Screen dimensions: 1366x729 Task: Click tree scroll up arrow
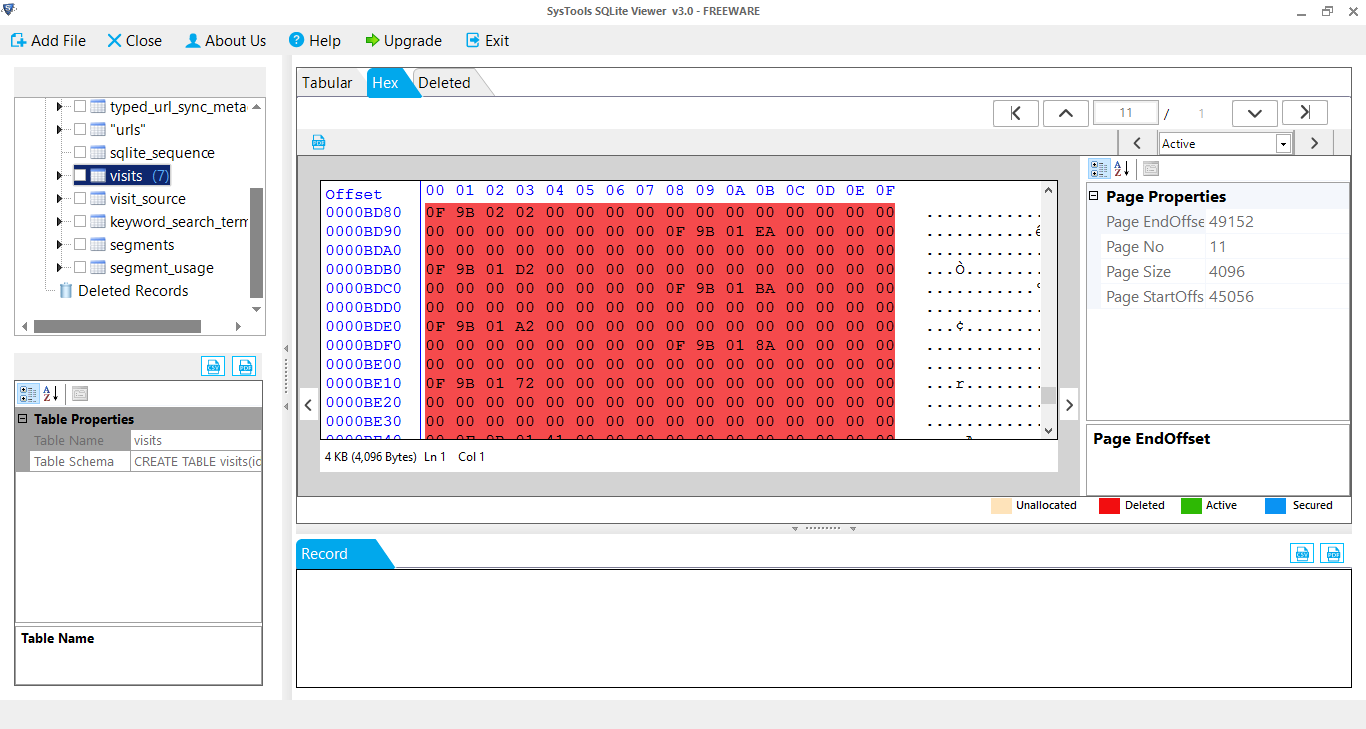coord(257,107)
